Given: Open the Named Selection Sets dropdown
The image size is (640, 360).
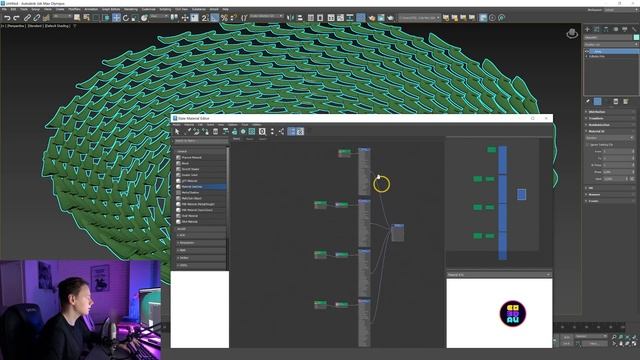Looking at the screenshot, I should (x=267, y=16).
